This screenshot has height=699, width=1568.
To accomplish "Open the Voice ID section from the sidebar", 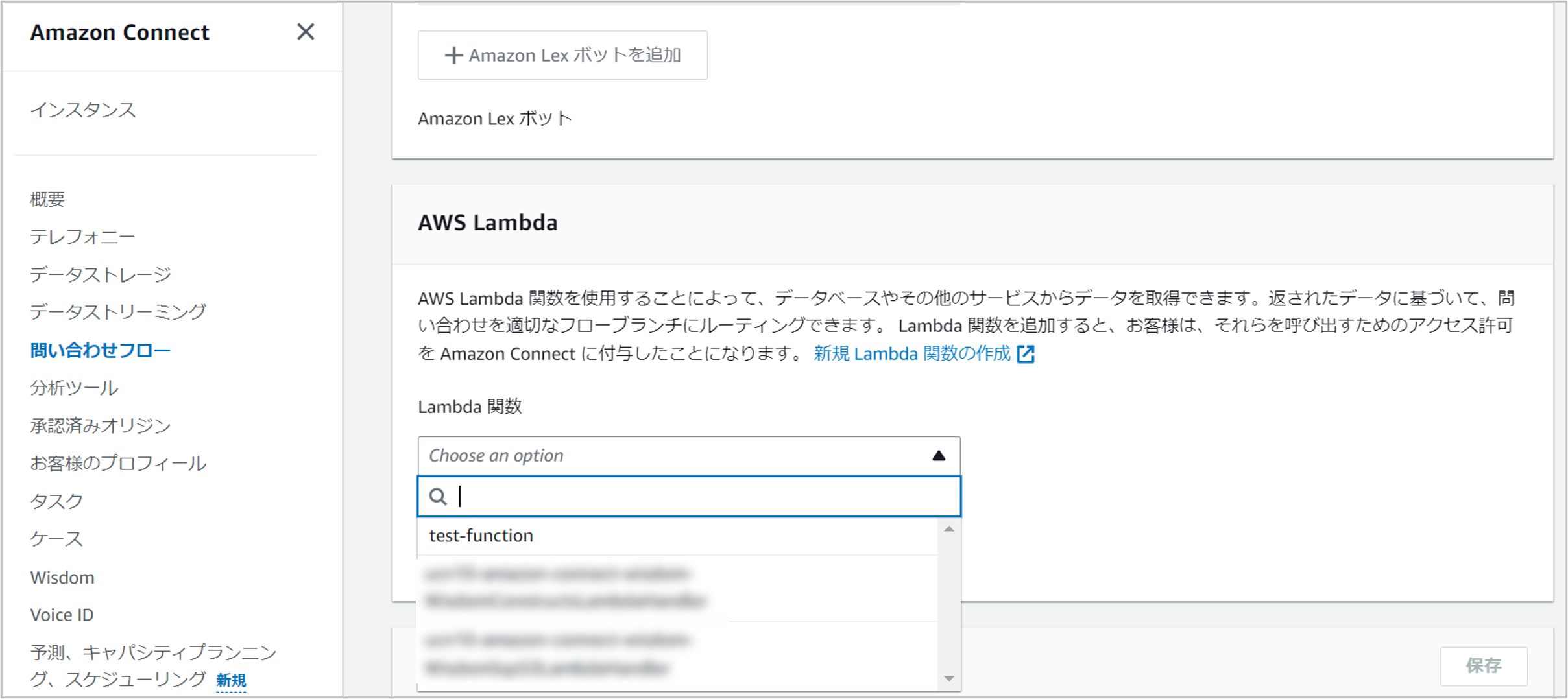I will 62,614.
